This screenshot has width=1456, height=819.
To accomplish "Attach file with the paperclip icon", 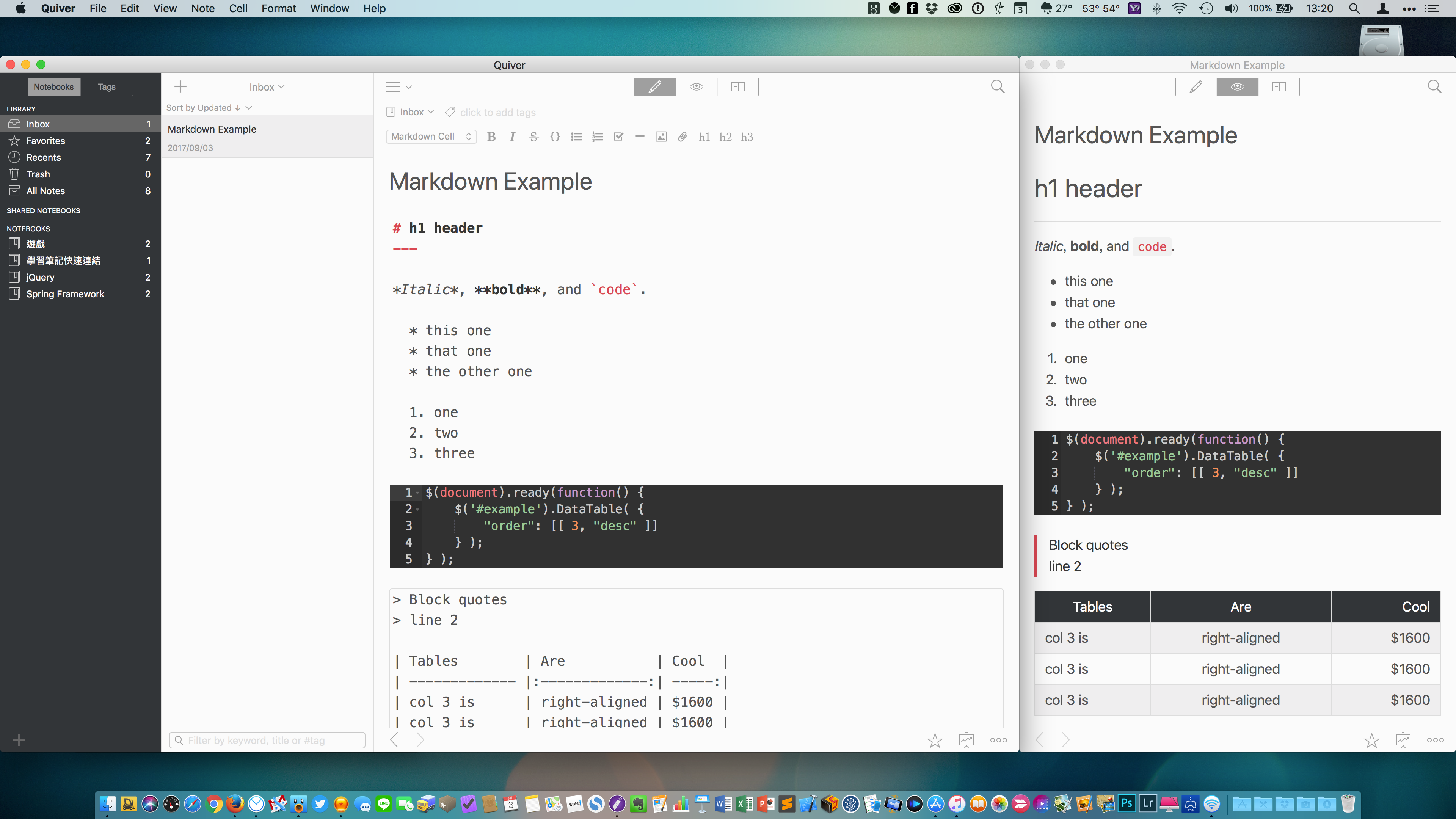I will click(x=682, y=137).
